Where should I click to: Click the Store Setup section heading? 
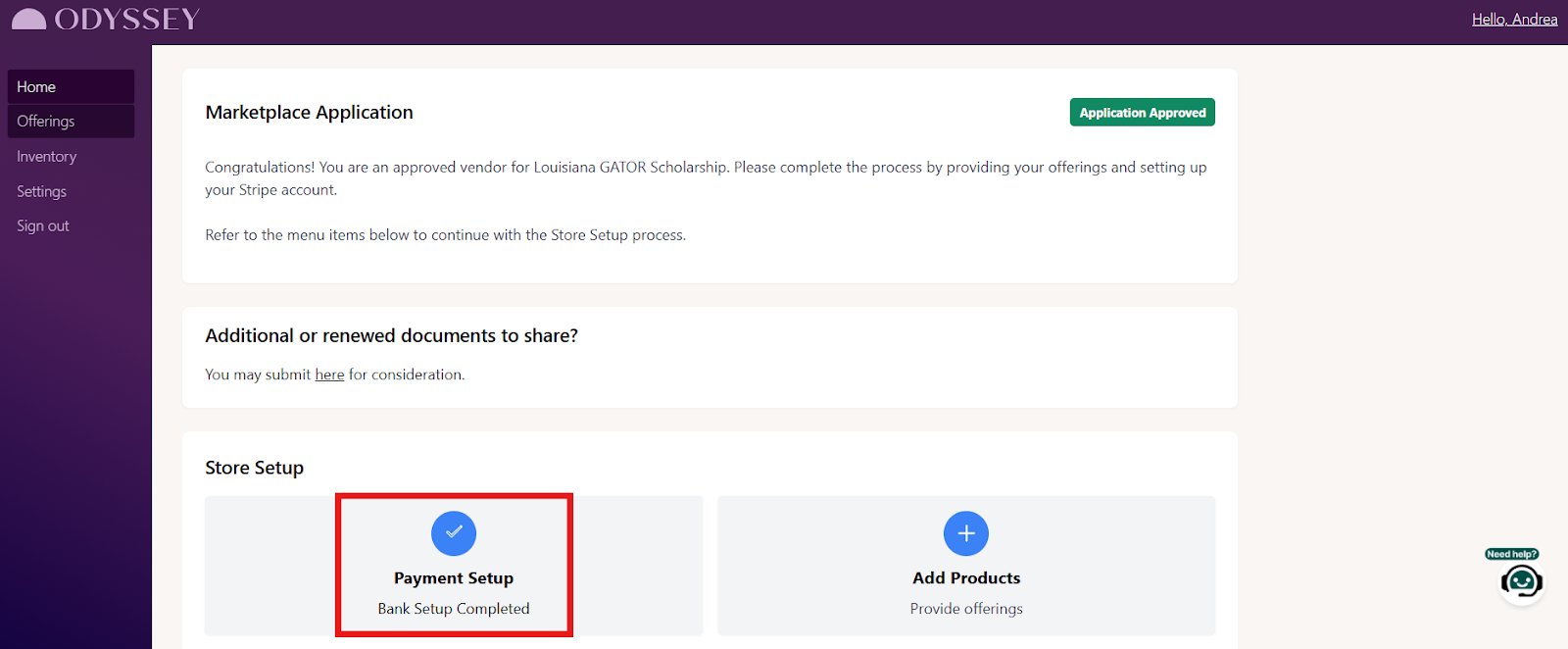(x=254, y=468)
